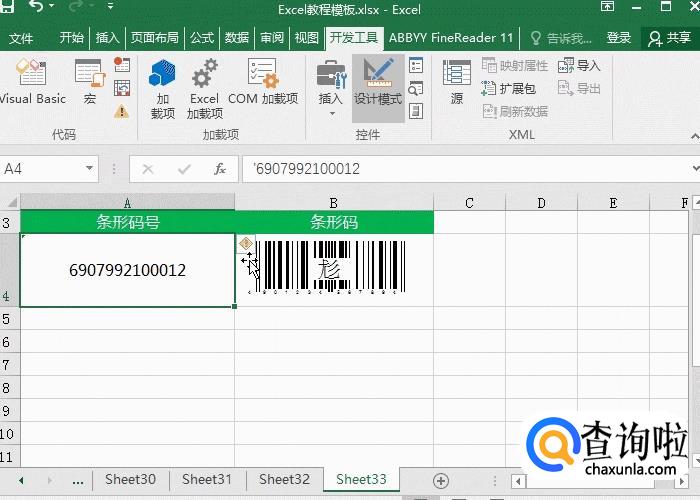Screen dimensions: 700x500
Task: Open Excel Add-ins (Excel 加载项)
Action: 204,89
